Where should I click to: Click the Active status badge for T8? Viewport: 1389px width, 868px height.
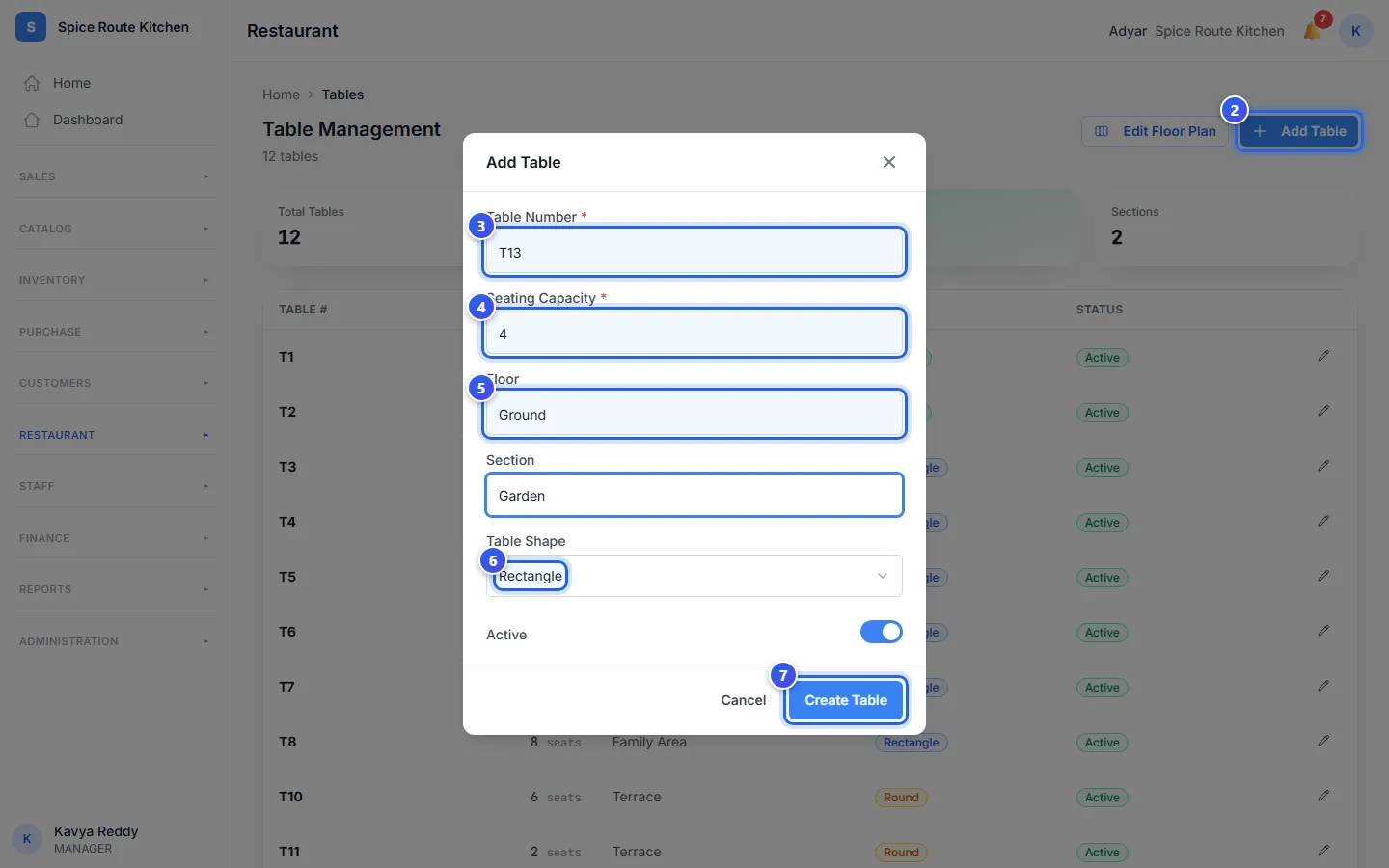point(1103,743)
